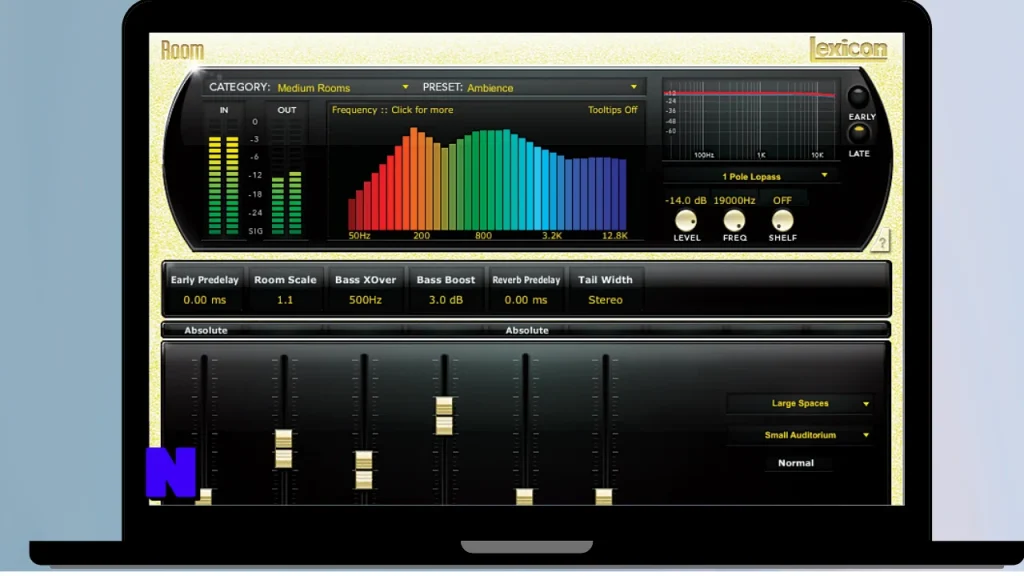The width and height of the screenshot is (1024, 576).
Task: Click the 3.0 dB Bass Boost value
Action: [x=445, y=300]
